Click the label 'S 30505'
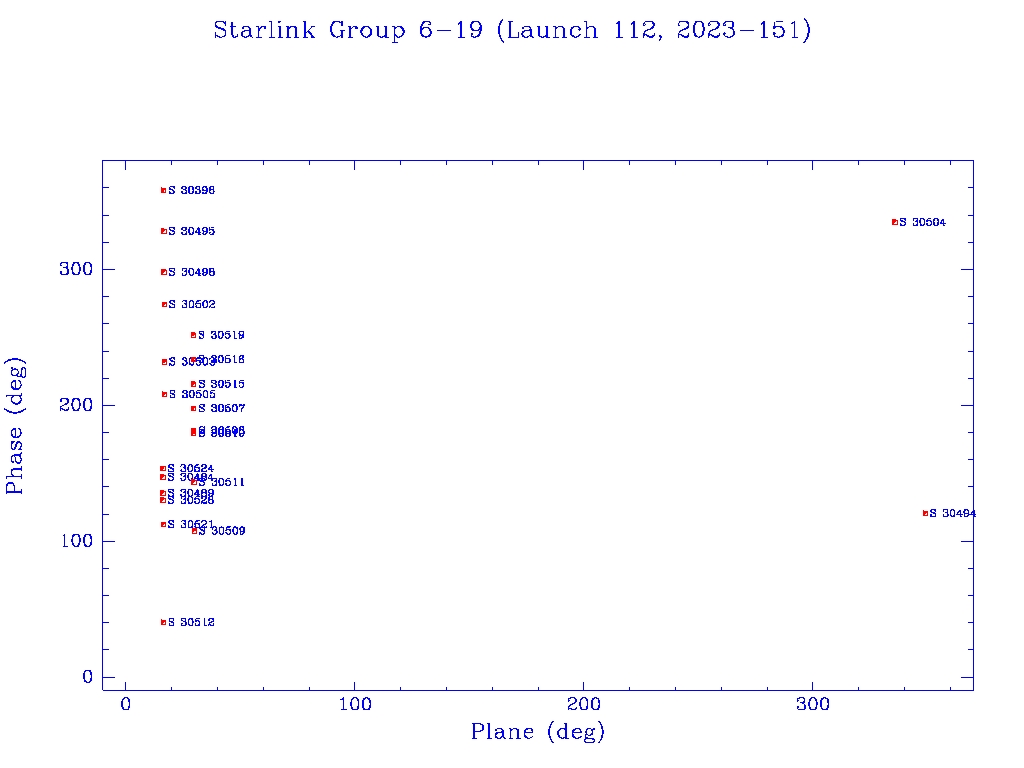 (x=191, y=394)
